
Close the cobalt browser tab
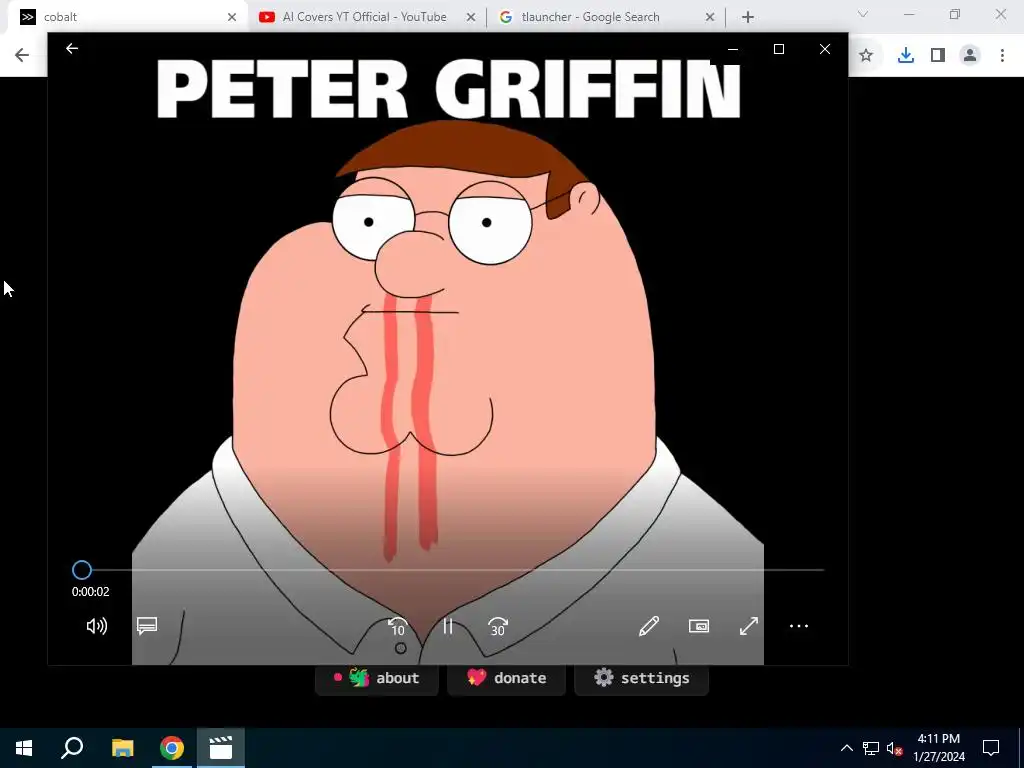(x=232, y=18)
